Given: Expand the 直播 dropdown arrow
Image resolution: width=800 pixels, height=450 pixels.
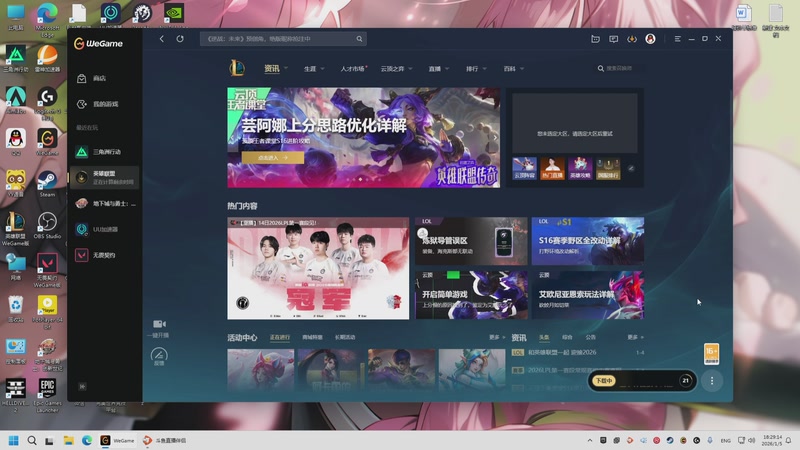Looking at the screenshot, I should click(447, 68).
